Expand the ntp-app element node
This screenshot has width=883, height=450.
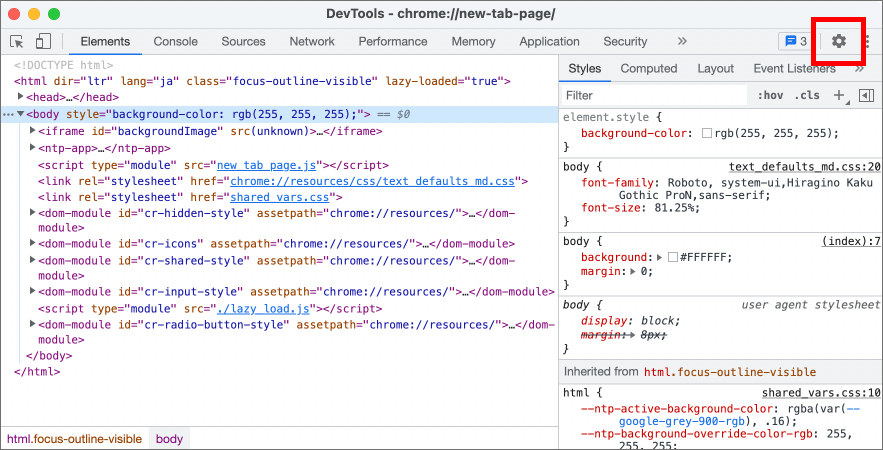coord(33,147)
